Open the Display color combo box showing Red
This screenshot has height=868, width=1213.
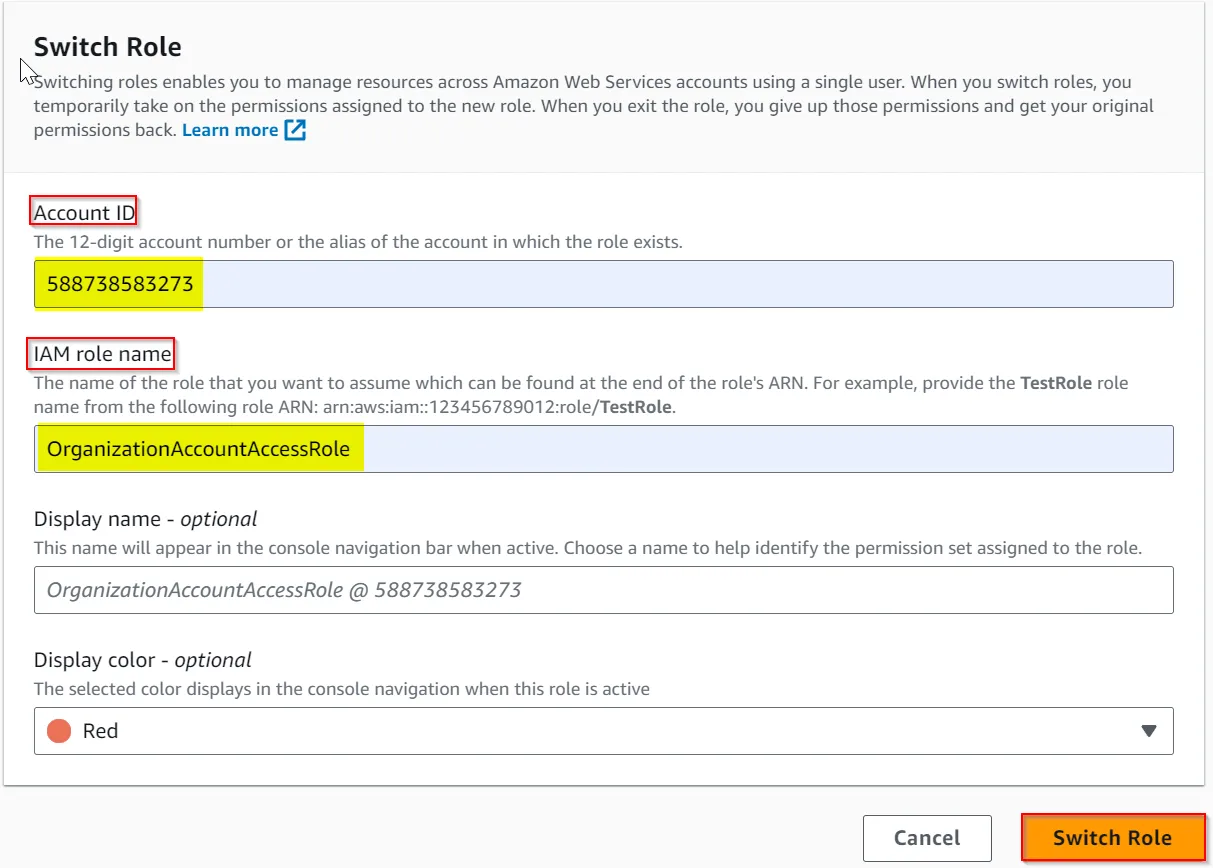(x=600, y=731)
